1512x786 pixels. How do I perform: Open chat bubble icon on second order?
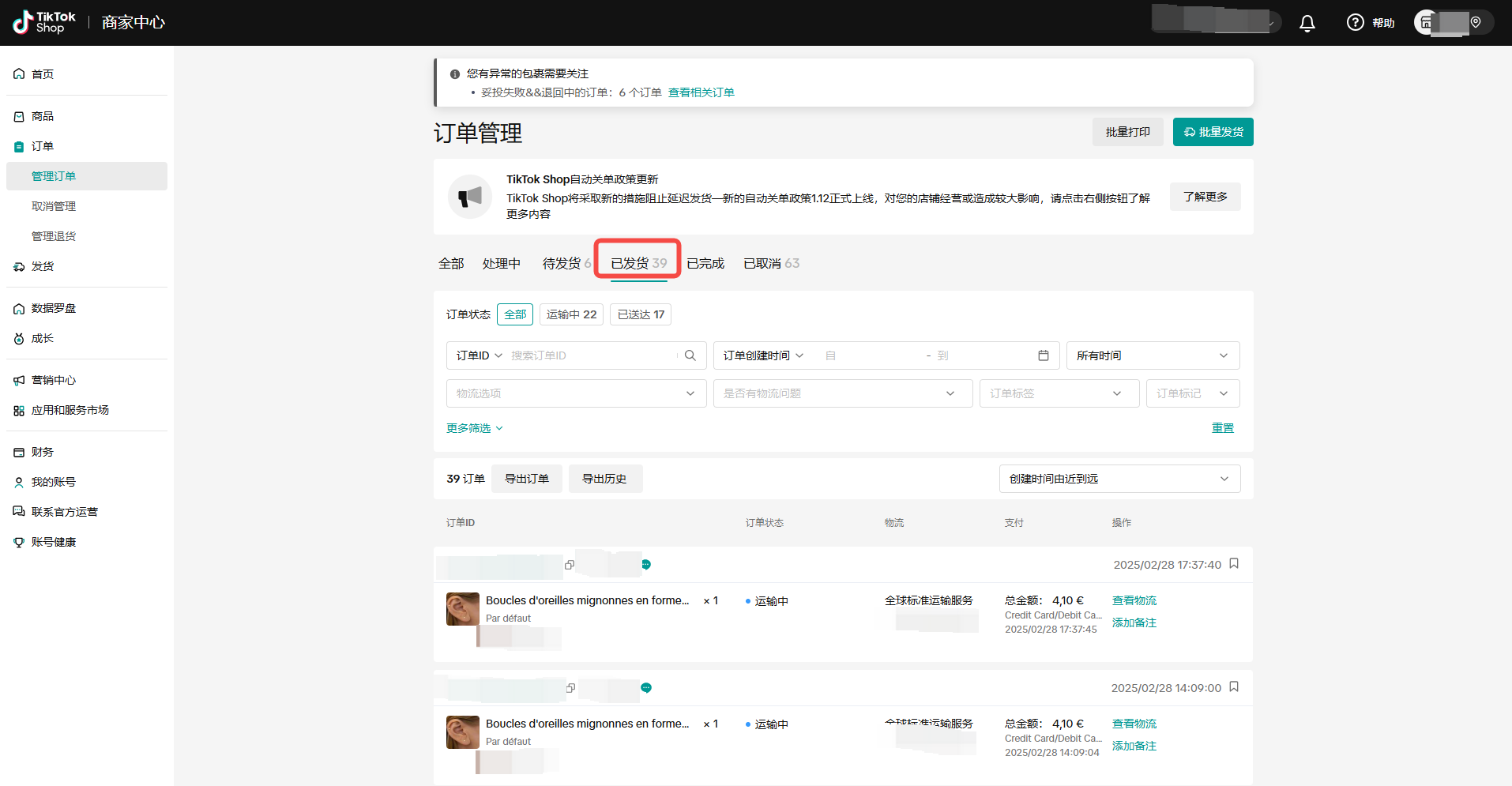(x=646, y=688)
